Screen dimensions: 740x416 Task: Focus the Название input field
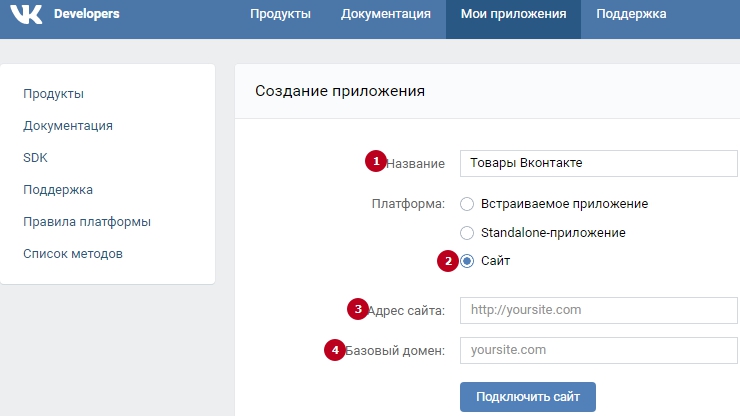(x=598, y=163)
